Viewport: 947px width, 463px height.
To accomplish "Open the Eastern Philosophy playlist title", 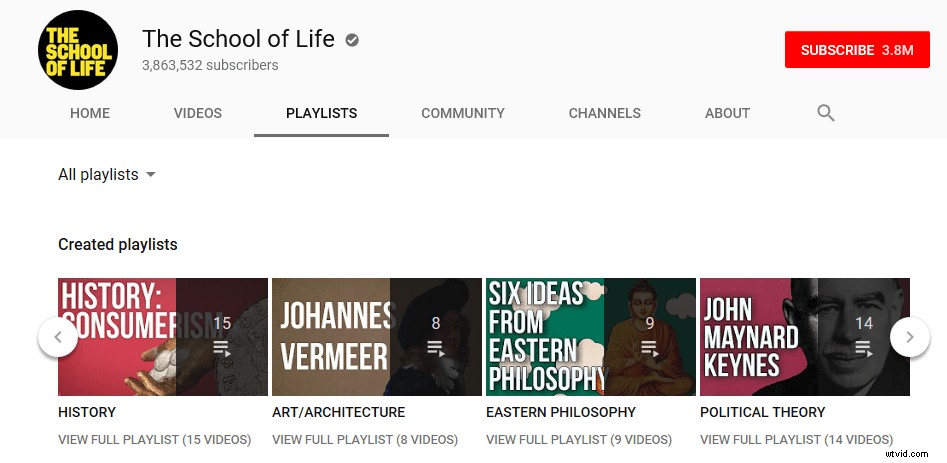I will pyautogui.click(x=561, y=412).
